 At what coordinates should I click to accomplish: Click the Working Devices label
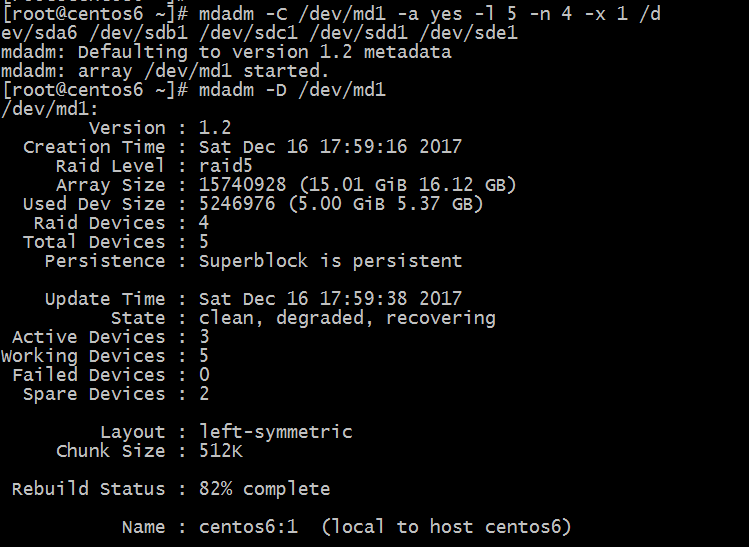(x=83, y=356)
